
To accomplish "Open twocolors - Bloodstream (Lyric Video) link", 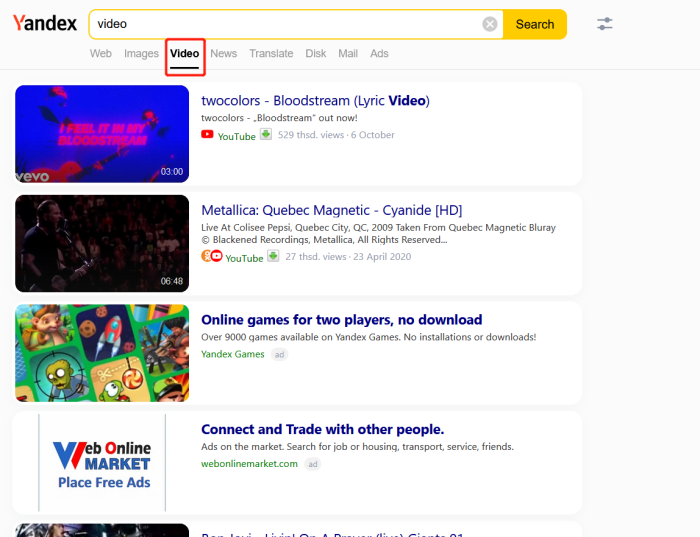I will (315, 101).
